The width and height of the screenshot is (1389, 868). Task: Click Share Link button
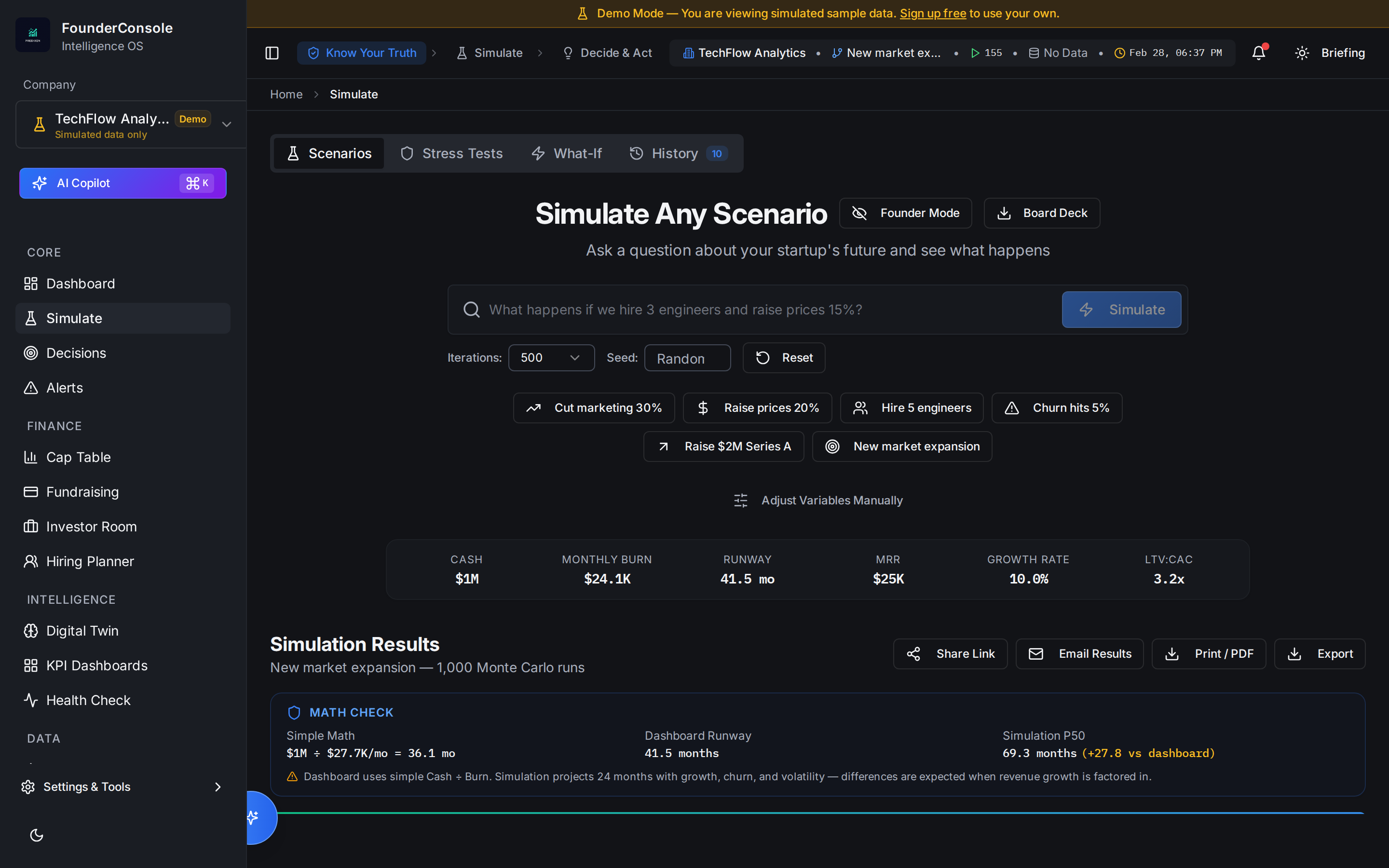point(950,654)
